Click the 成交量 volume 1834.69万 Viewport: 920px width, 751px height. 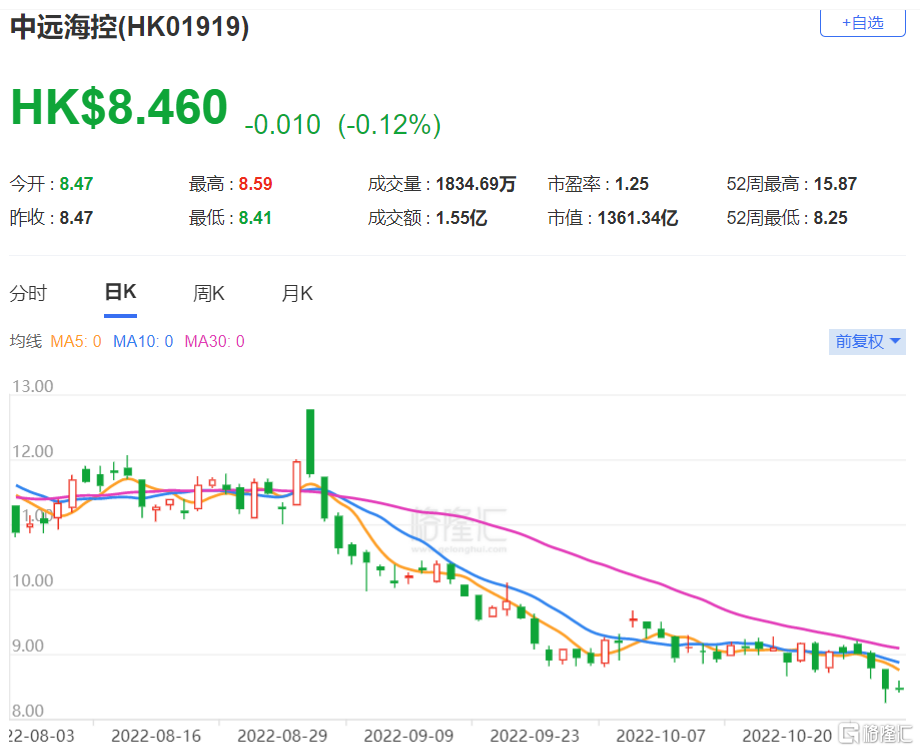click(475, 184)
